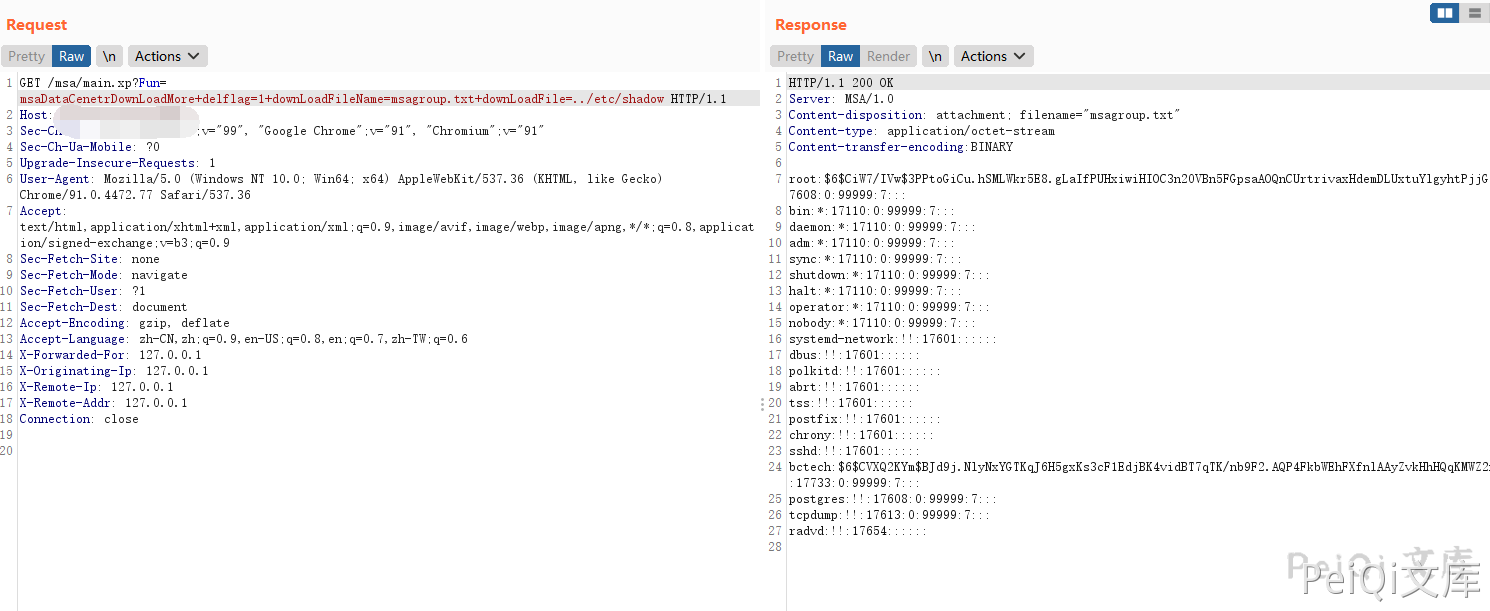
Task: Click the postfix shadow entry
Action: pyautogui.click(x=865, y=419)
